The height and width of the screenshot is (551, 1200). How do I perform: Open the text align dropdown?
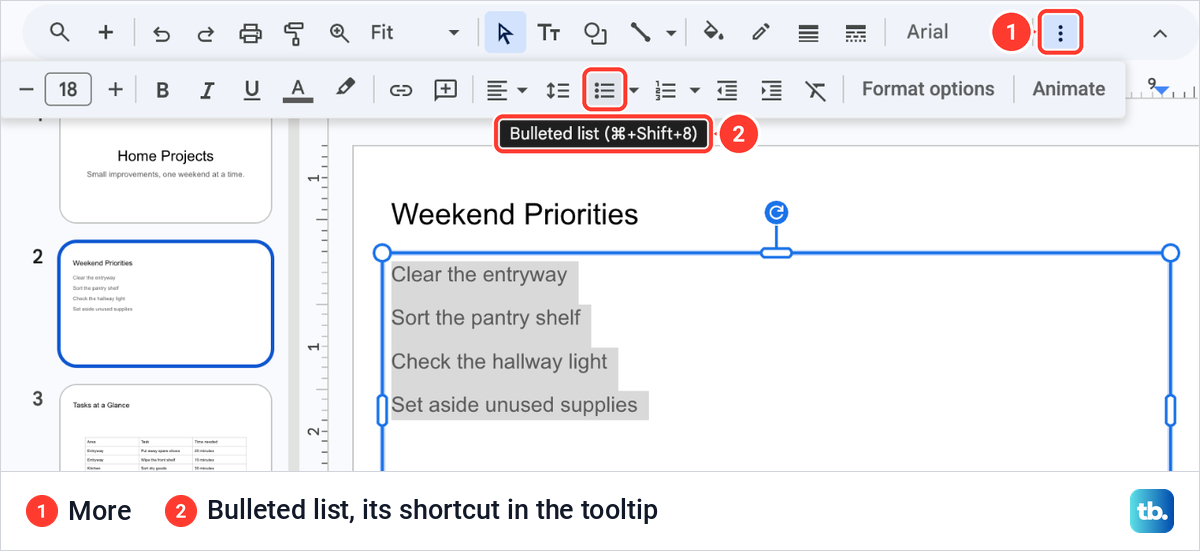[507, 90]
